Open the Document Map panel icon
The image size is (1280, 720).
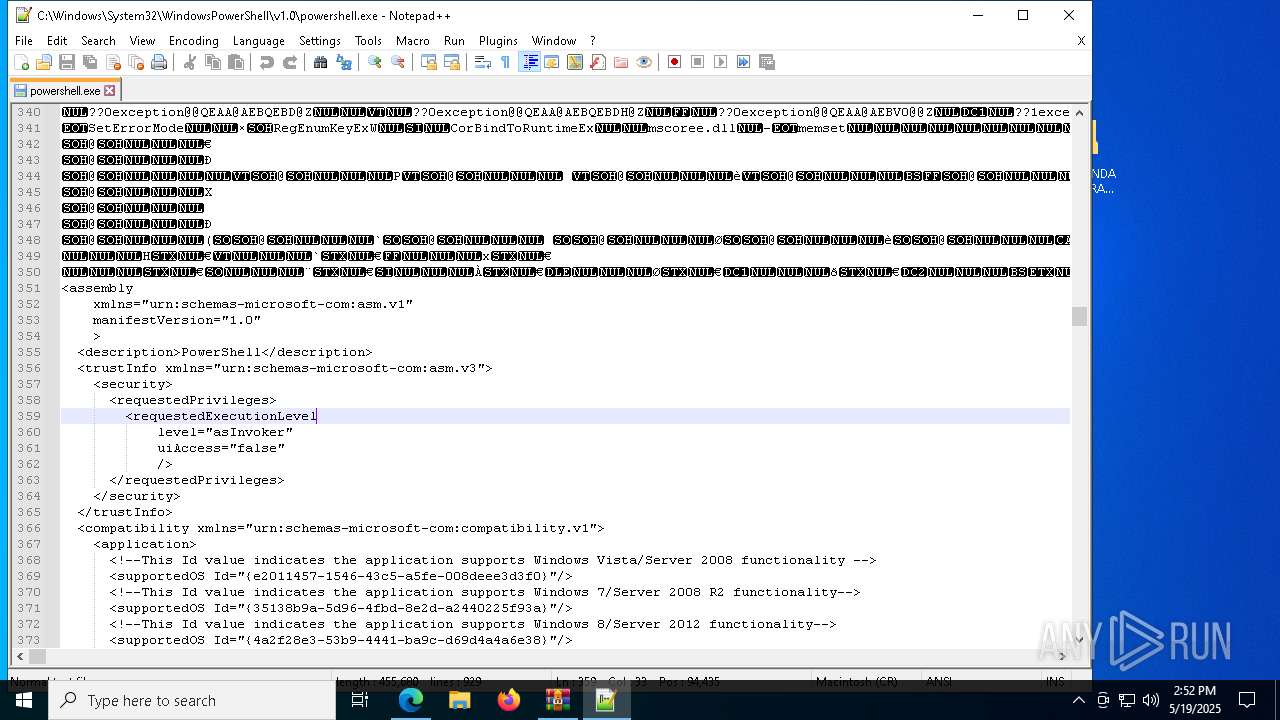click(575, 62)
